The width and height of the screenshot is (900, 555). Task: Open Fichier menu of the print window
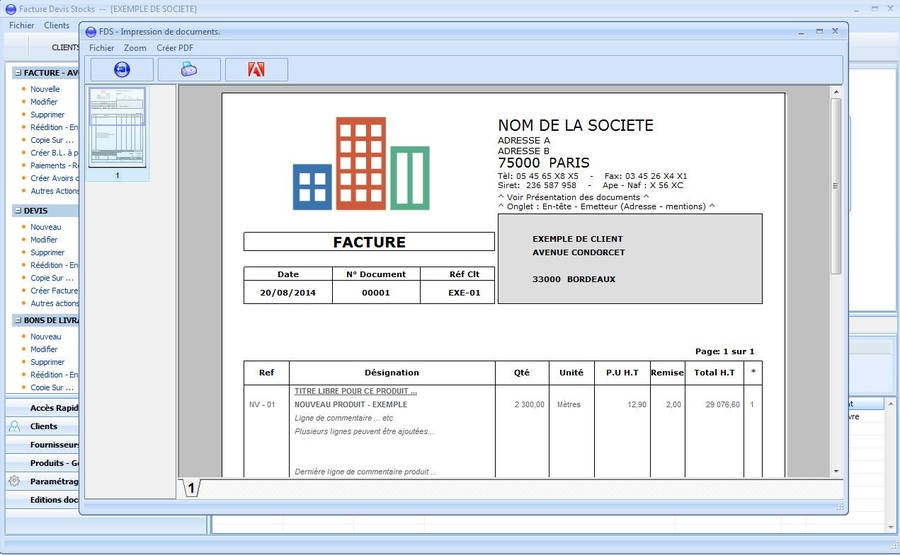[101, 48]
